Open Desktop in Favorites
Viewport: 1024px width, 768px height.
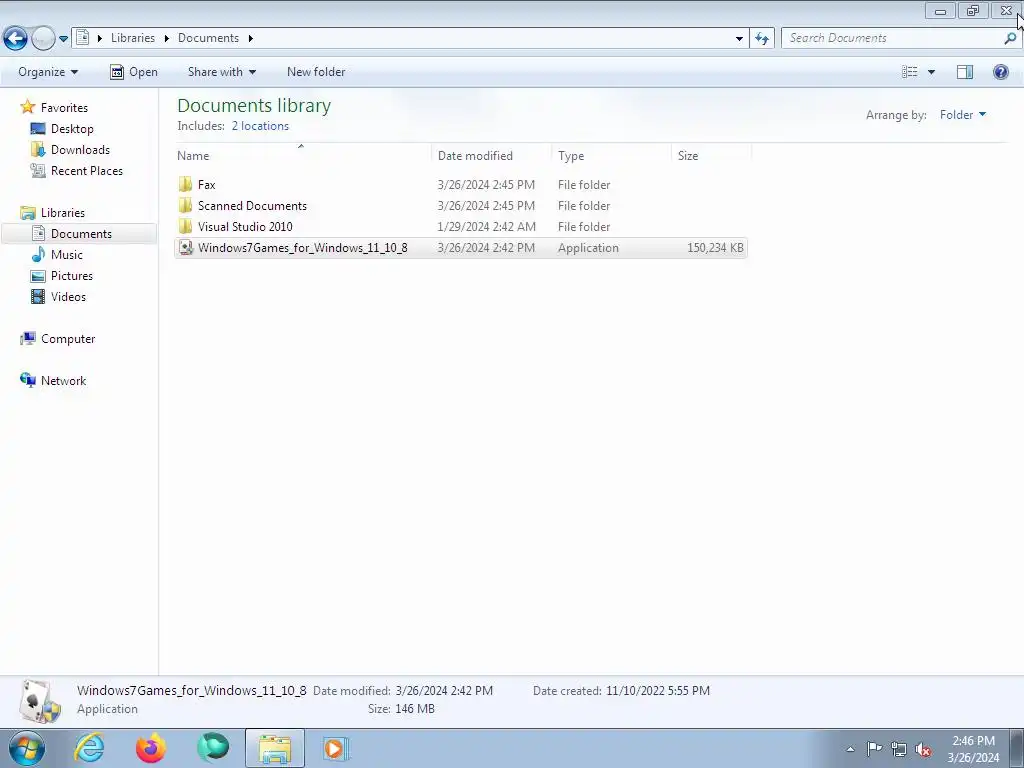(x=62, y=129)
